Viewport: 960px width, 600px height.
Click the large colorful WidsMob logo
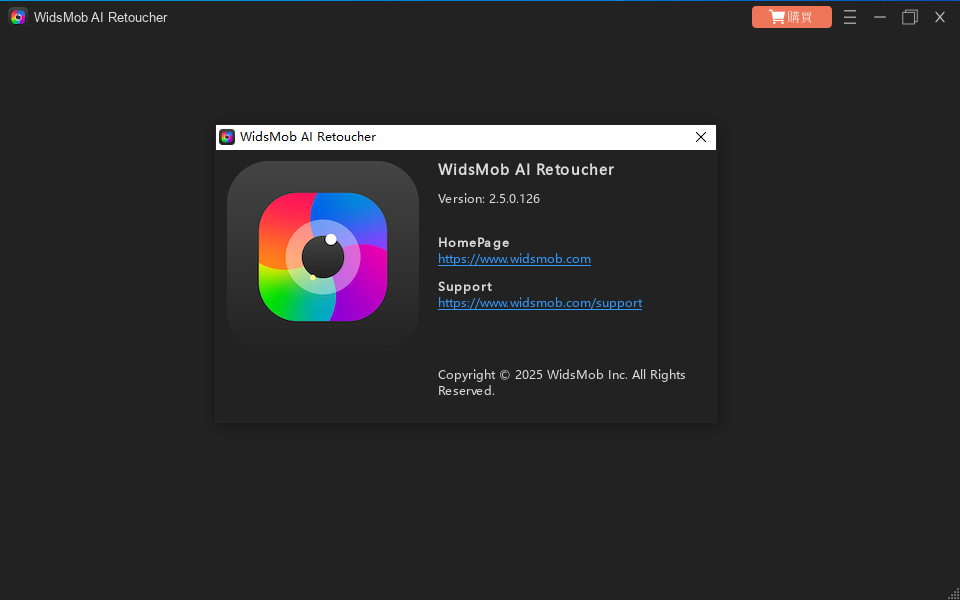point(322,257)
